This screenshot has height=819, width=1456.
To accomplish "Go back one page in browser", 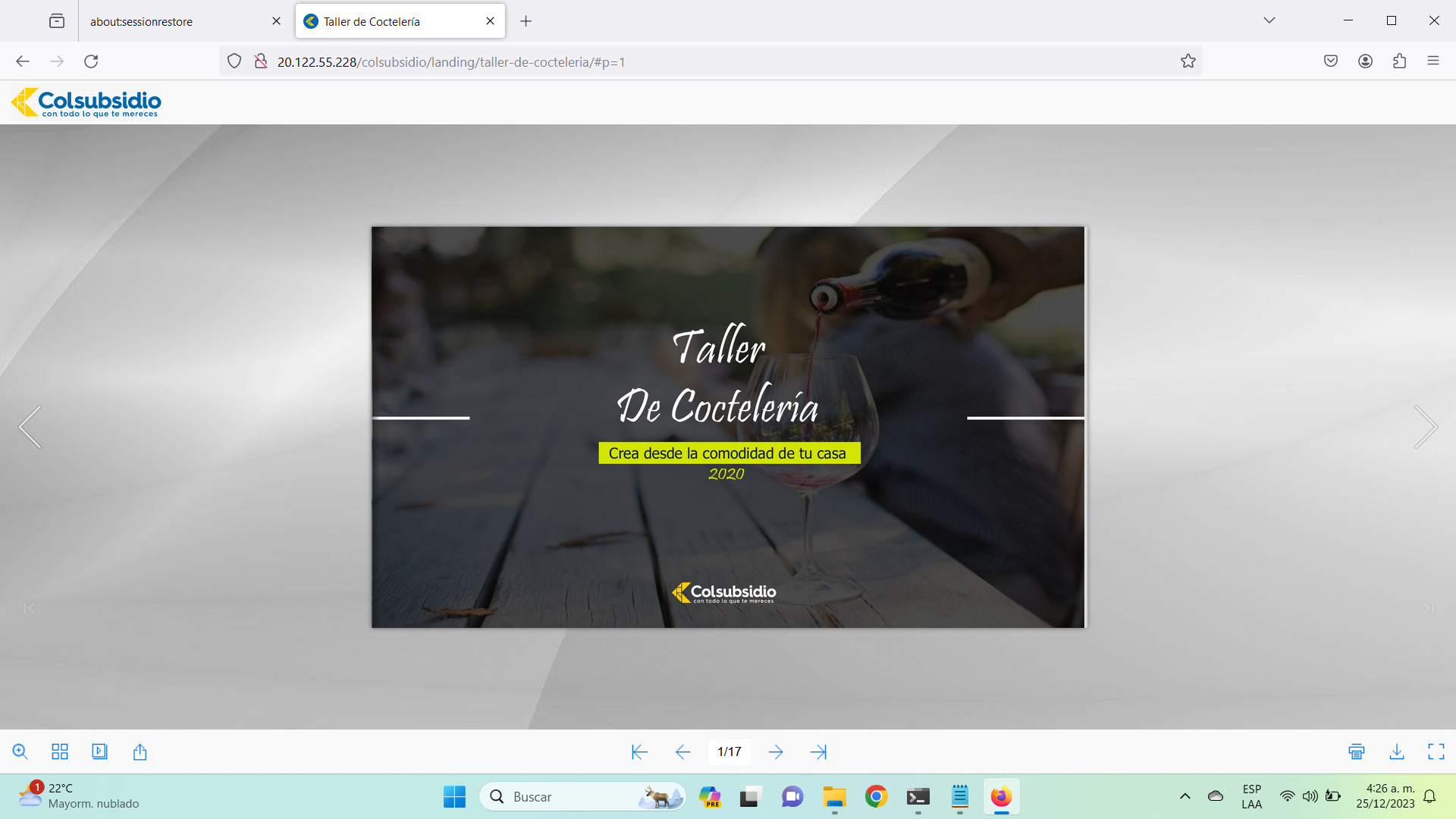I will (x=23, y=61).
